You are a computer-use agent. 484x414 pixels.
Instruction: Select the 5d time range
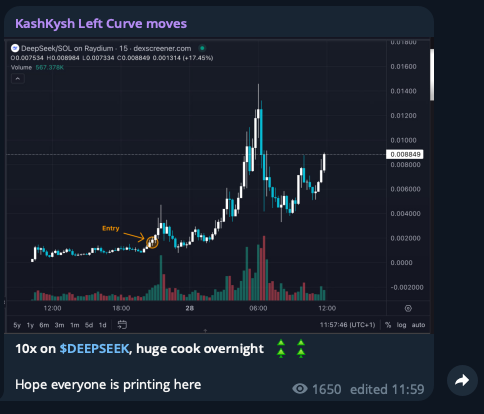(x=89, y=325)
